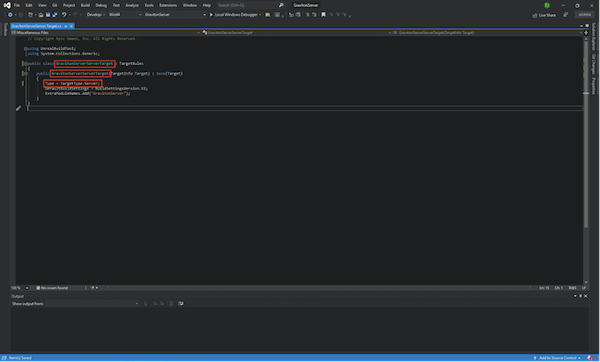Open the Extensions menu
The image size is (600, 362).
[168, 5]
